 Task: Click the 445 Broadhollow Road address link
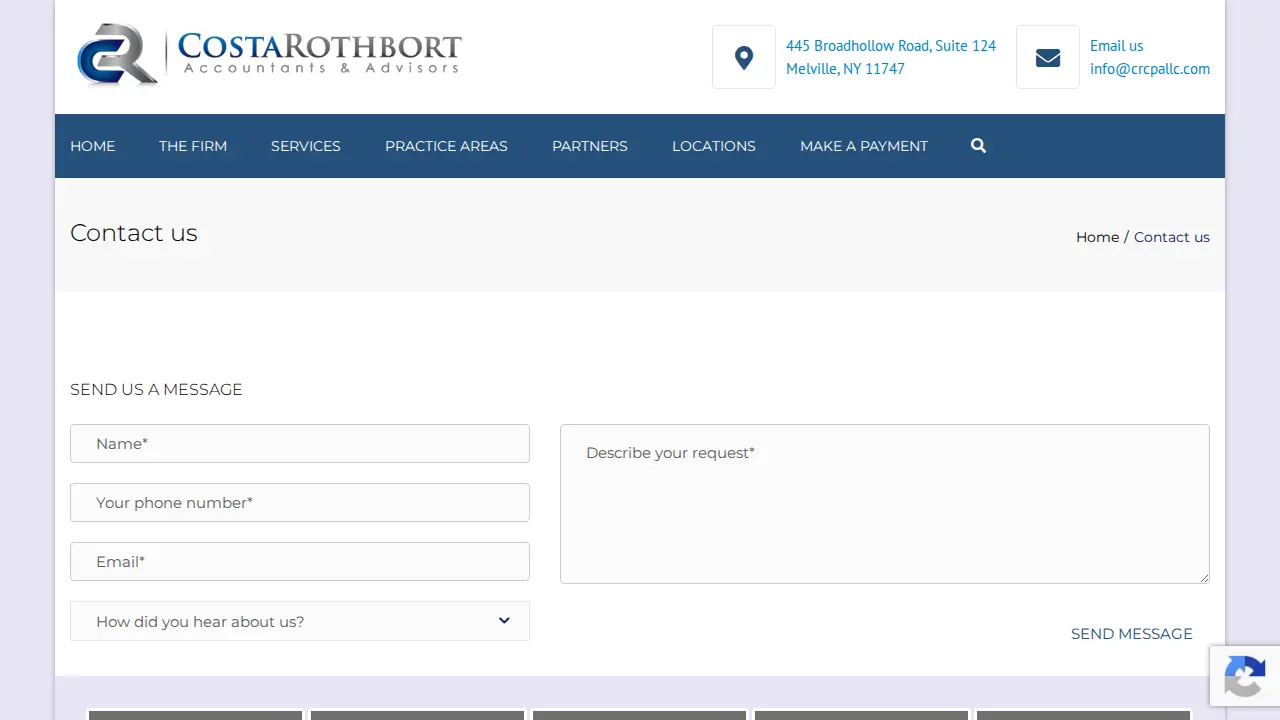point(891,57)
